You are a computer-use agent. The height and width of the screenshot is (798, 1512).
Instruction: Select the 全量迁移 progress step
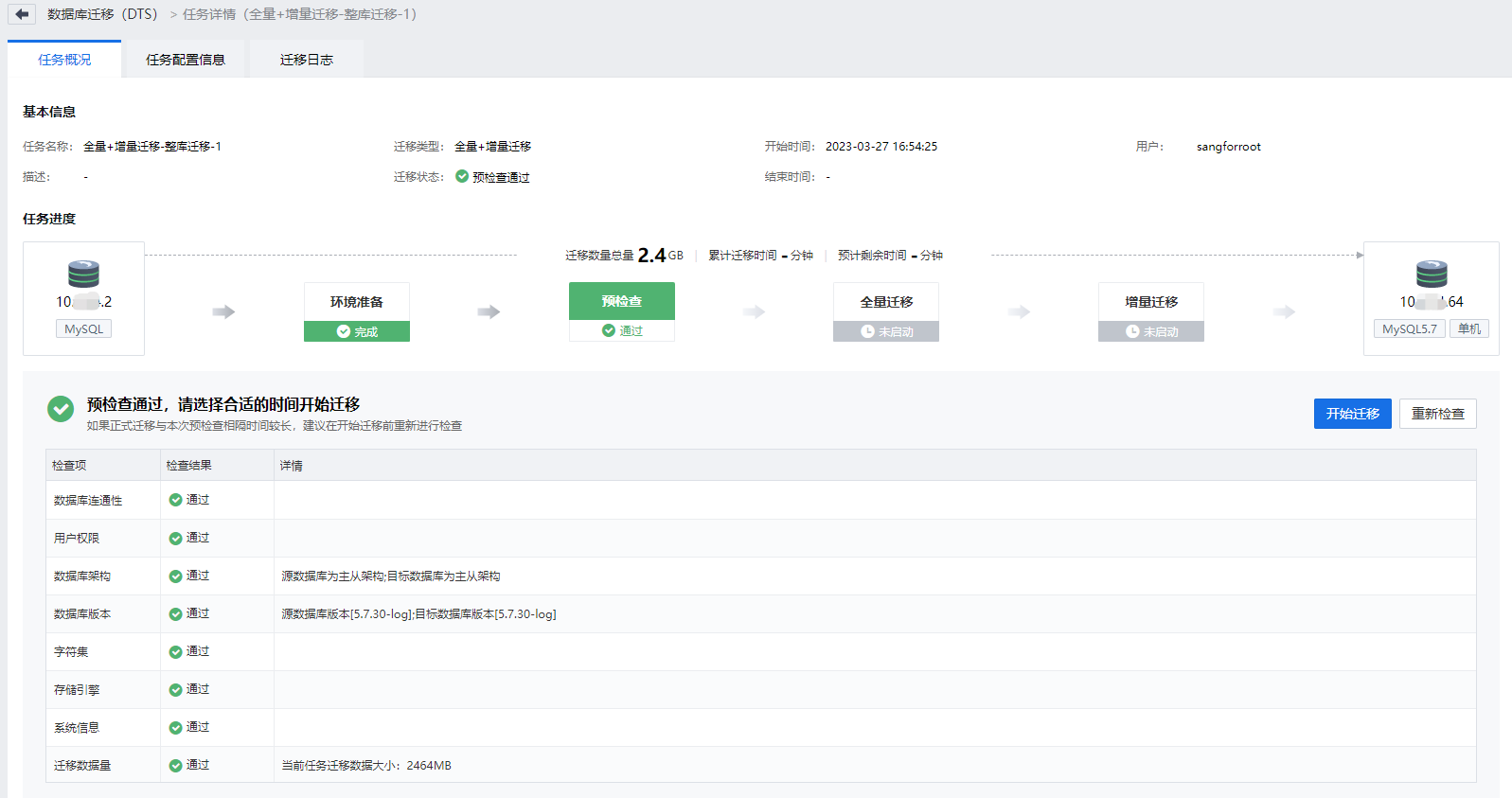(886, 302)
